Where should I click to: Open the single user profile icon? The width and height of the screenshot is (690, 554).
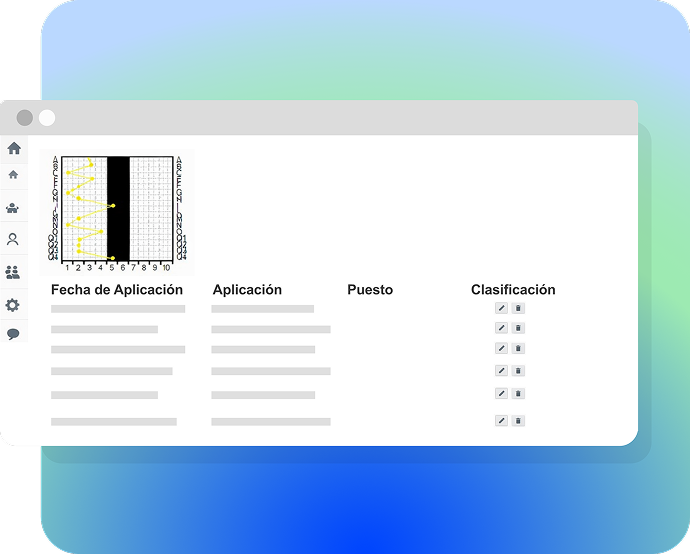pyautogui.click(x=13, y=240)
